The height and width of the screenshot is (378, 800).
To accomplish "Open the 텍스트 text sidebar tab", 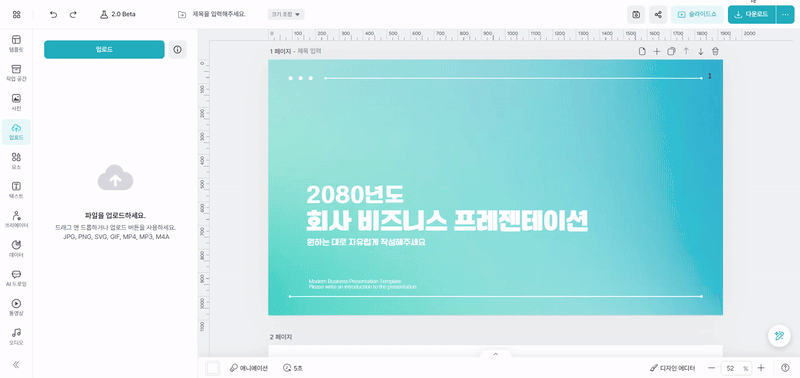I will coord(16,190).
